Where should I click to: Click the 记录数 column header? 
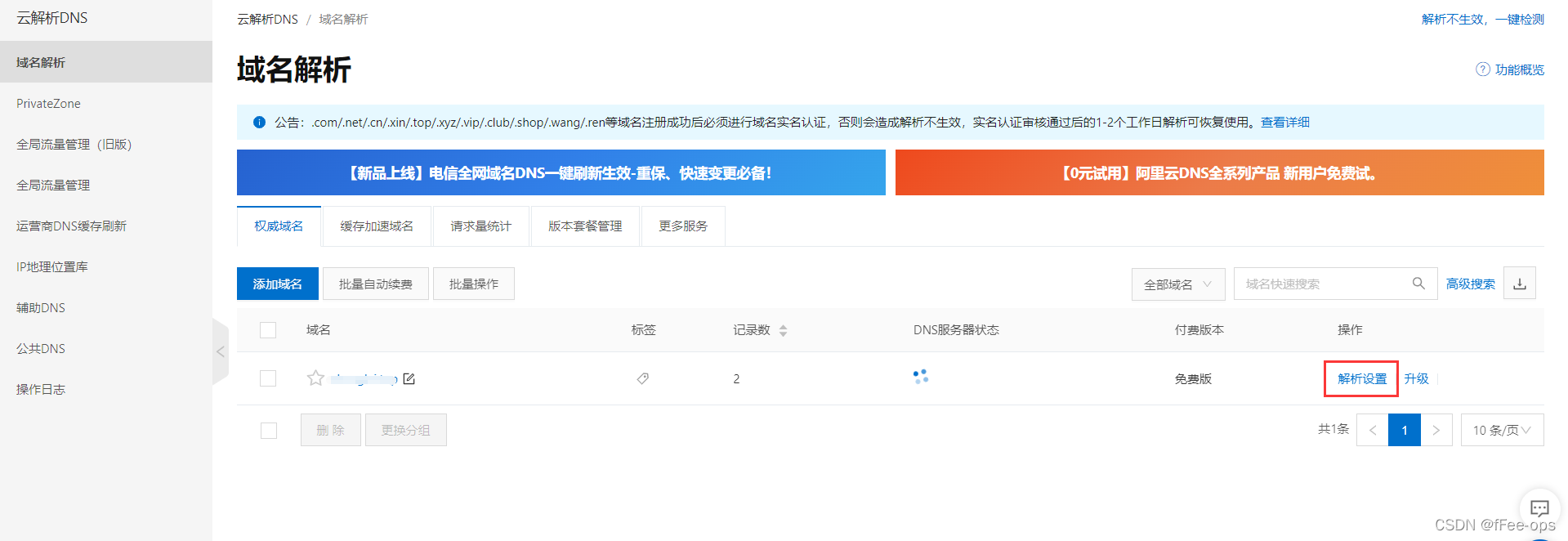752,330
